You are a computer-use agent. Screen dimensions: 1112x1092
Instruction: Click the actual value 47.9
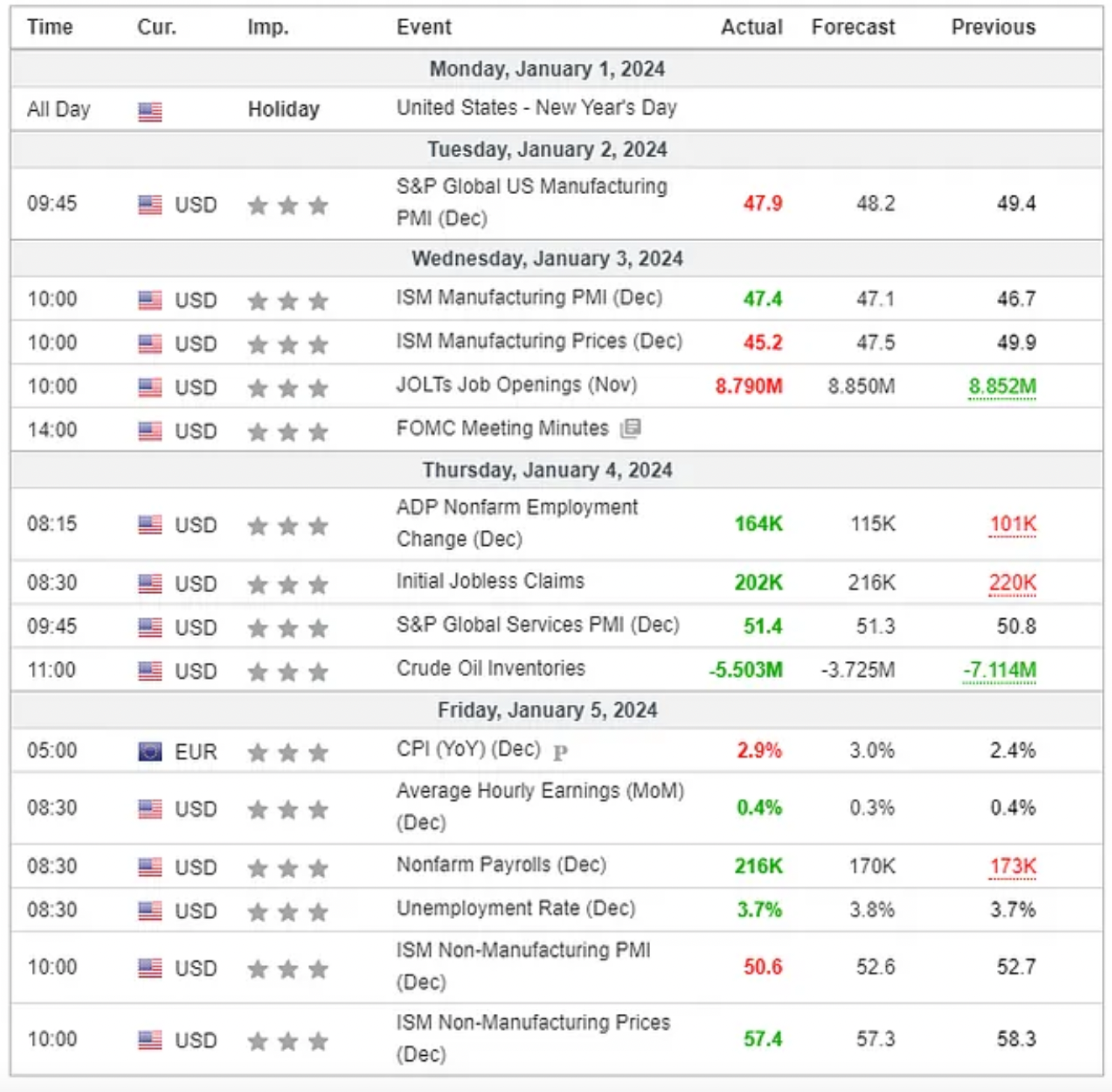click(x=763, y=203)
